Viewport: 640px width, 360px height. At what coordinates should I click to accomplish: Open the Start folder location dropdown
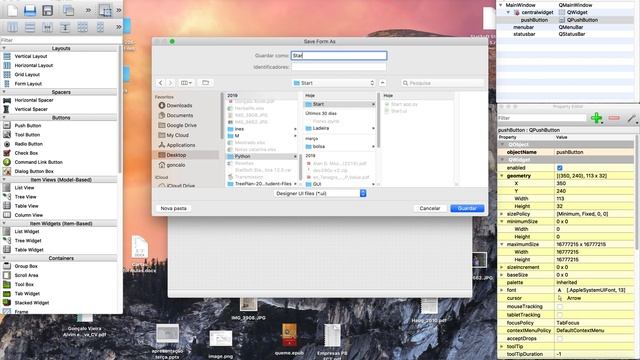pyautogui.click(x=333, y=83)
